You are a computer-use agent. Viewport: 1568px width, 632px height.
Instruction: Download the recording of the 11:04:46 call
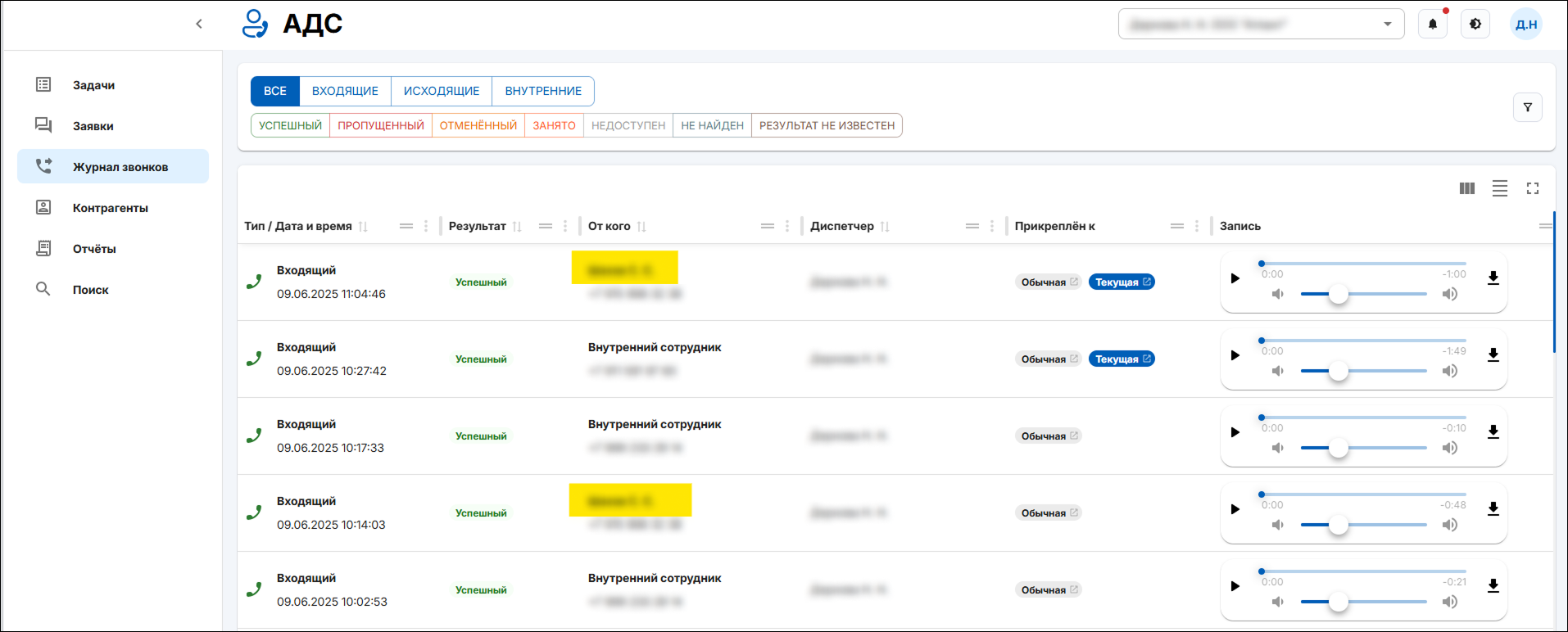pos(1493,278)
